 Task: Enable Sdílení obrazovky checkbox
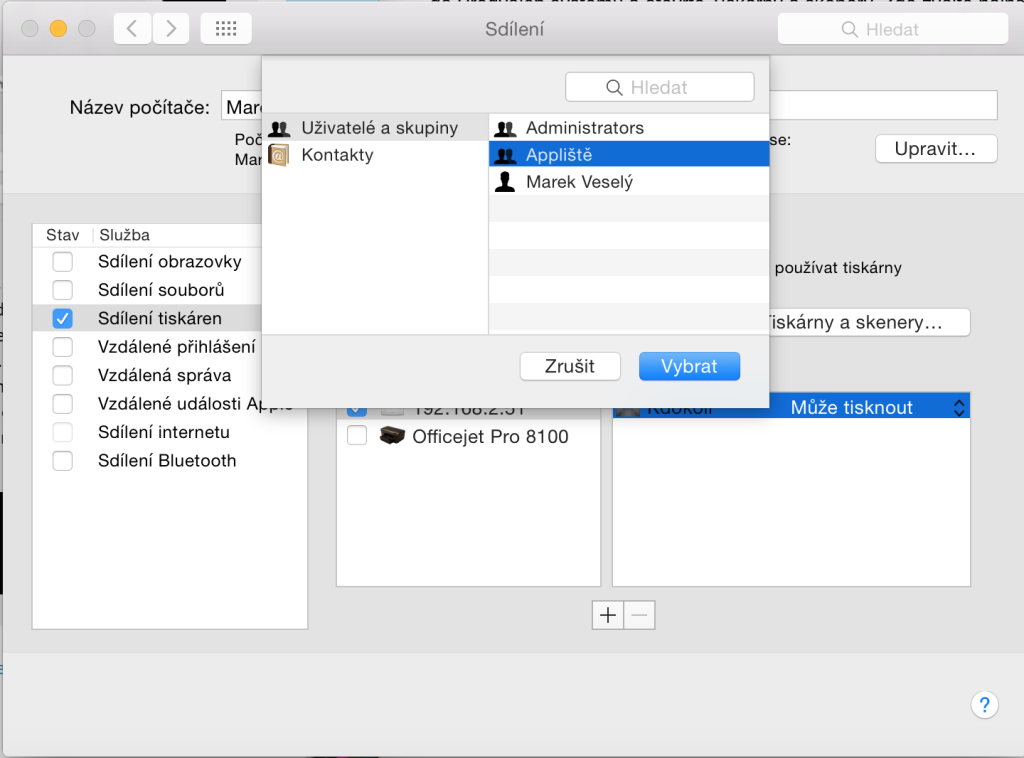pyautogui.click(x=63, y=261)
